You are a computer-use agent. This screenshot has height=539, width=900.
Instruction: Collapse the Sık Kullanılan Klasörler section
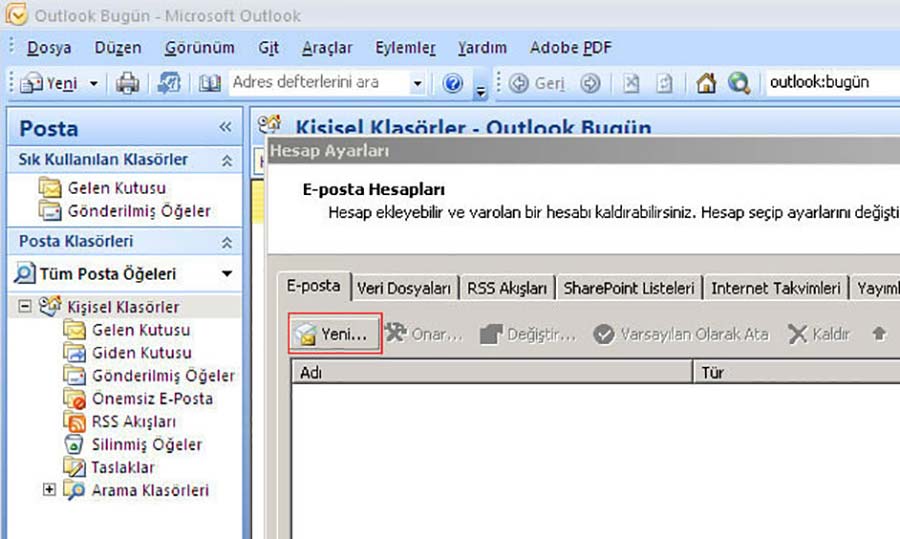227,161
